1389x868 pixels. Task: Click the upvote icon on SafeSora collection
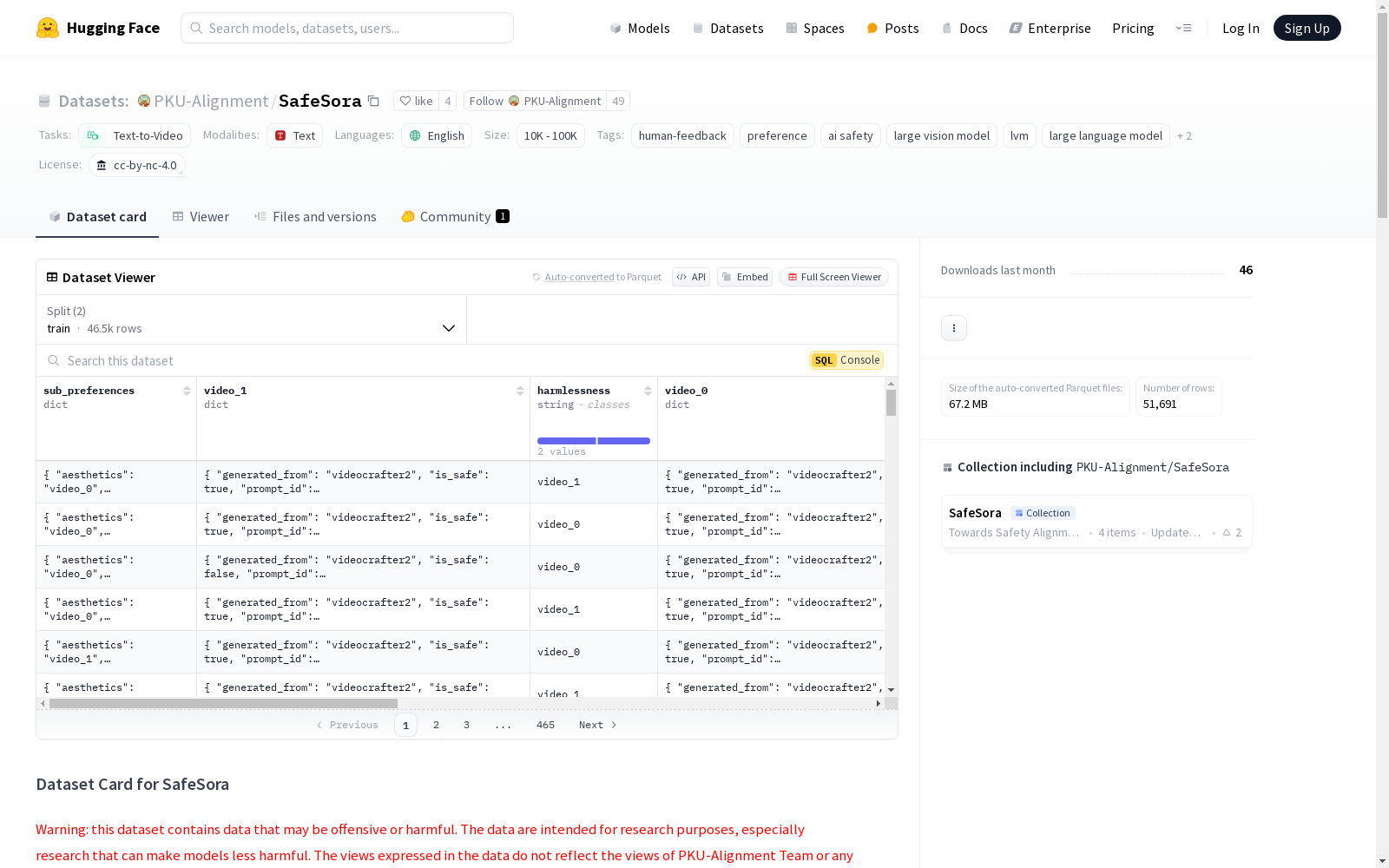point(1227,532)
